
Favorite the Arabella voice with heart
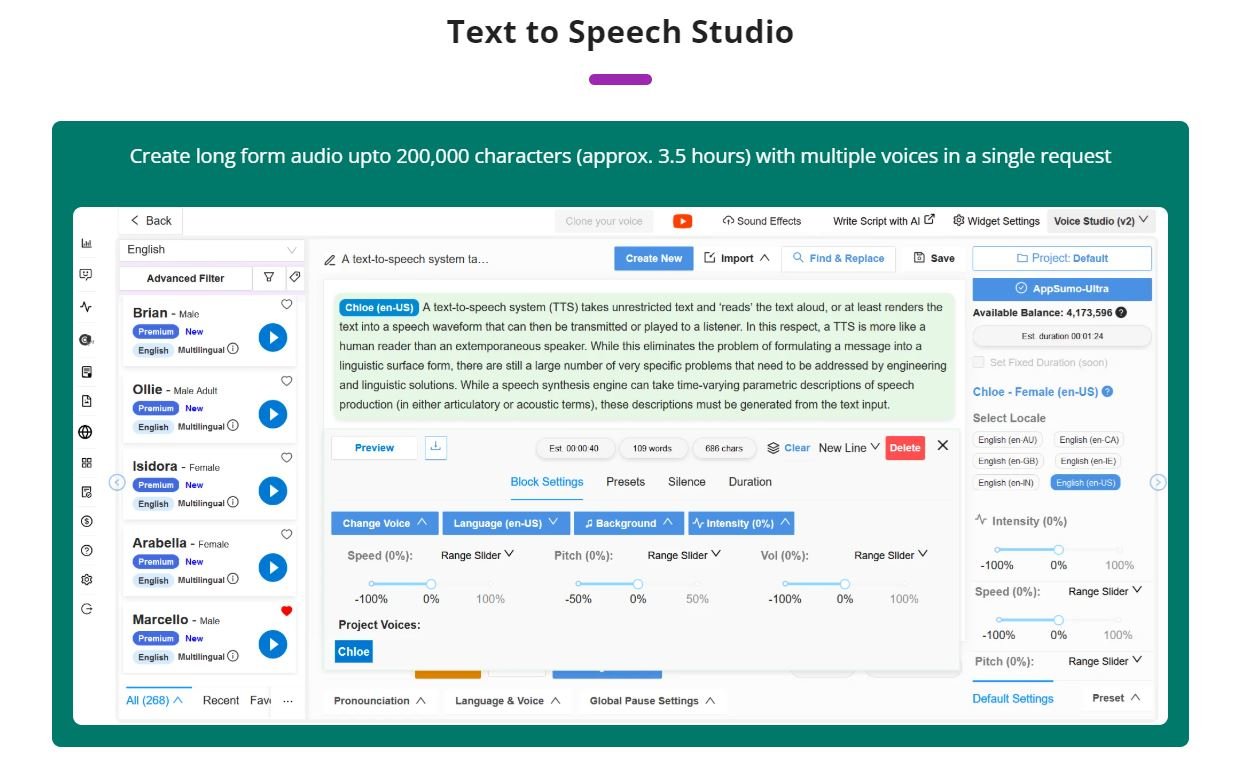286,534
